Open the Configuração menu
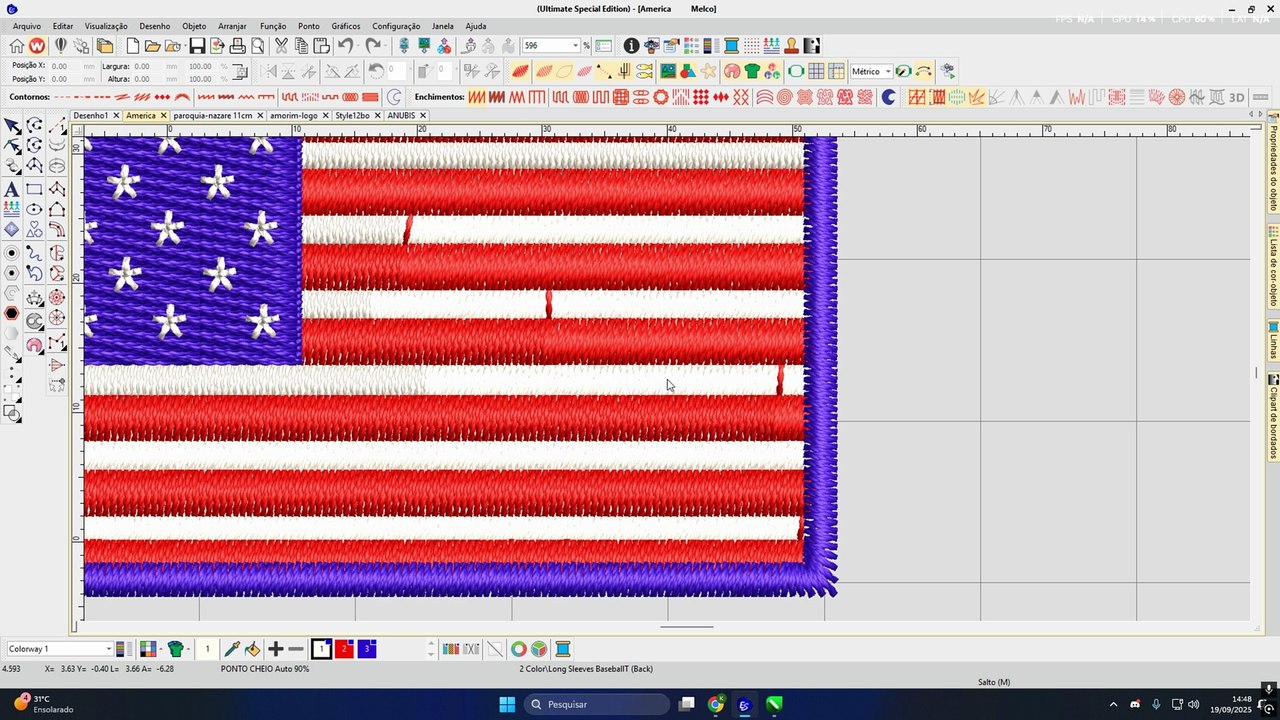The height and width of the screenshot is (720, 1280). (396, 26)
